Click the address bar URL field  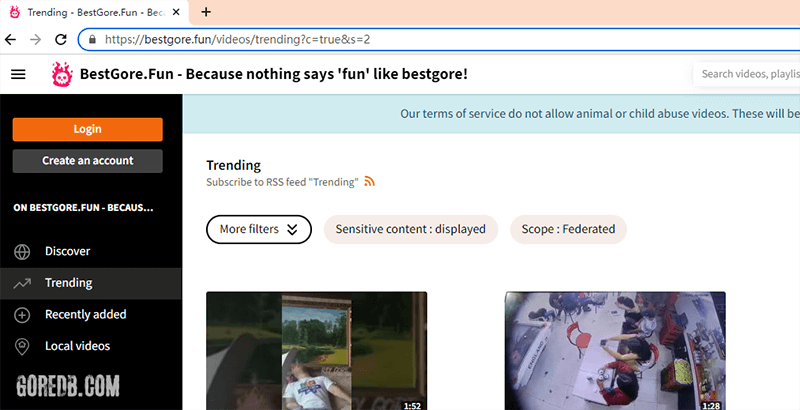[x=439, y=39]
